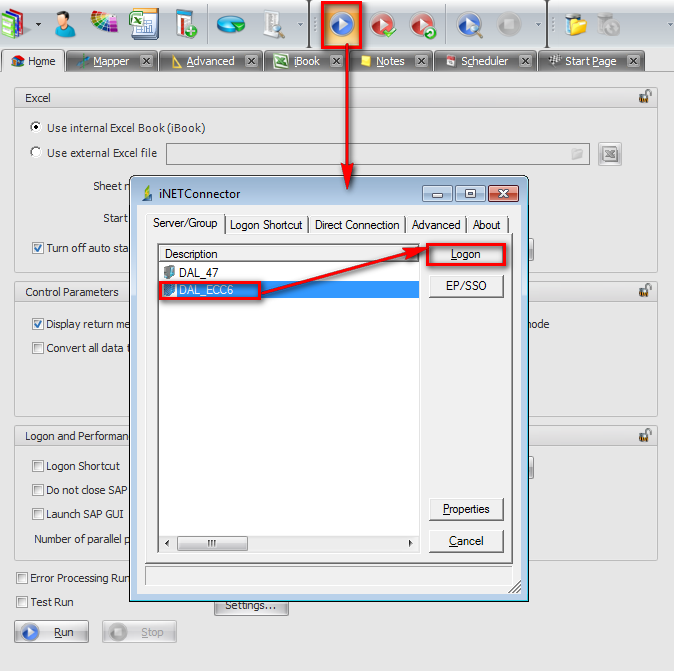The image size is (674, 671).
Task: Select Use external Excel file option
Action: coord(36,152)
